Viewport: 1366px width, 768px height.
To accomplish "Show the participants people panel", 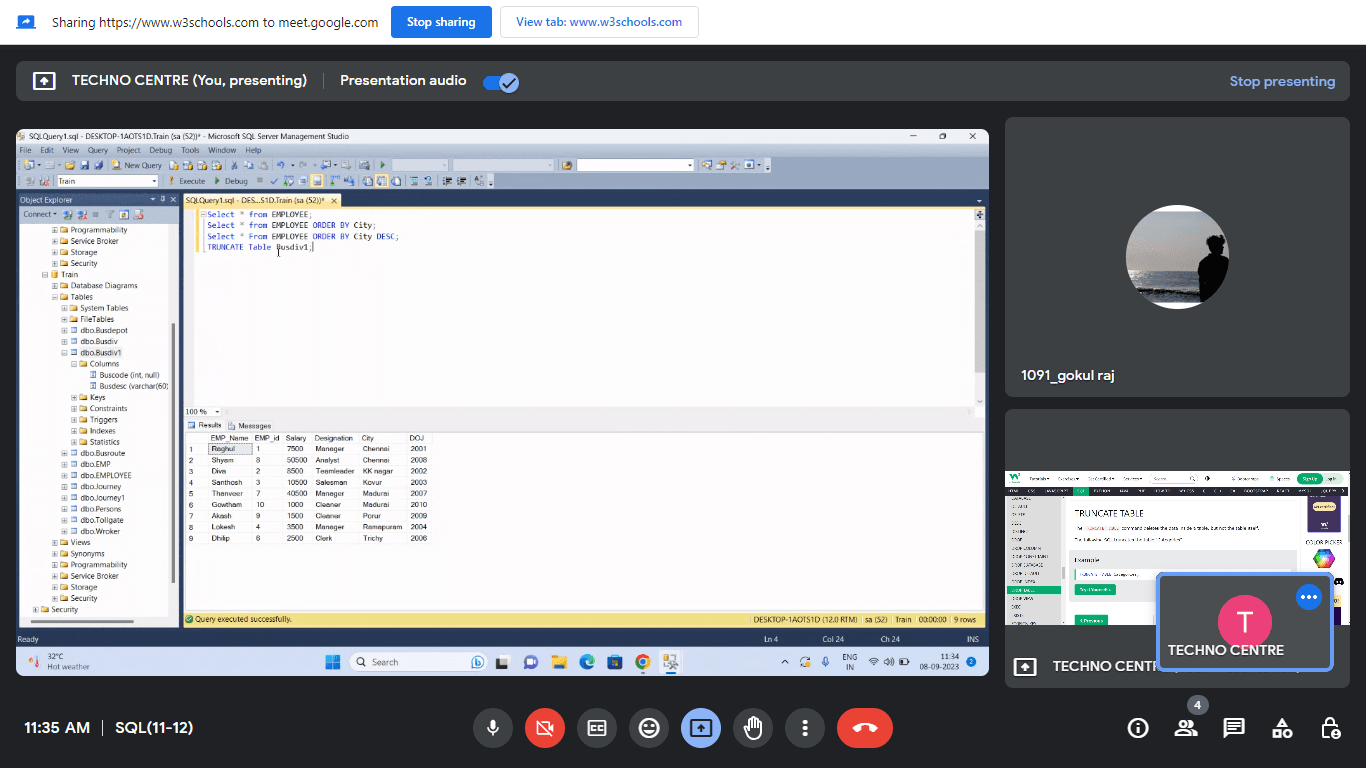I will [1186, 728].
